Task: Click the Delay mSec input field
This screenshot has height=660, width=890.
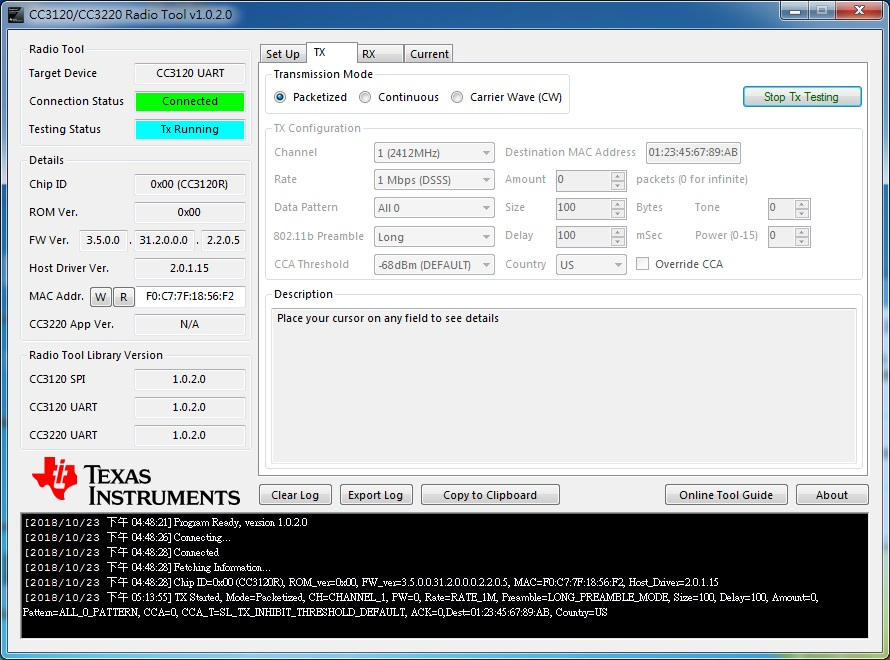Action: 584,236
